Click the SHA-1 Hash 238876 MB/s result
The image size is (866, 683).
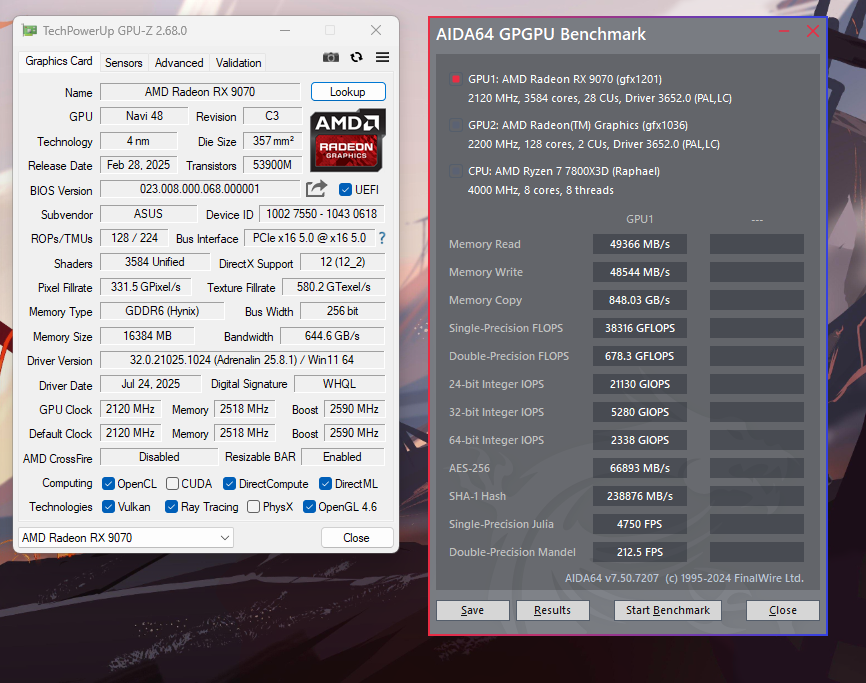tap(640, 496)
